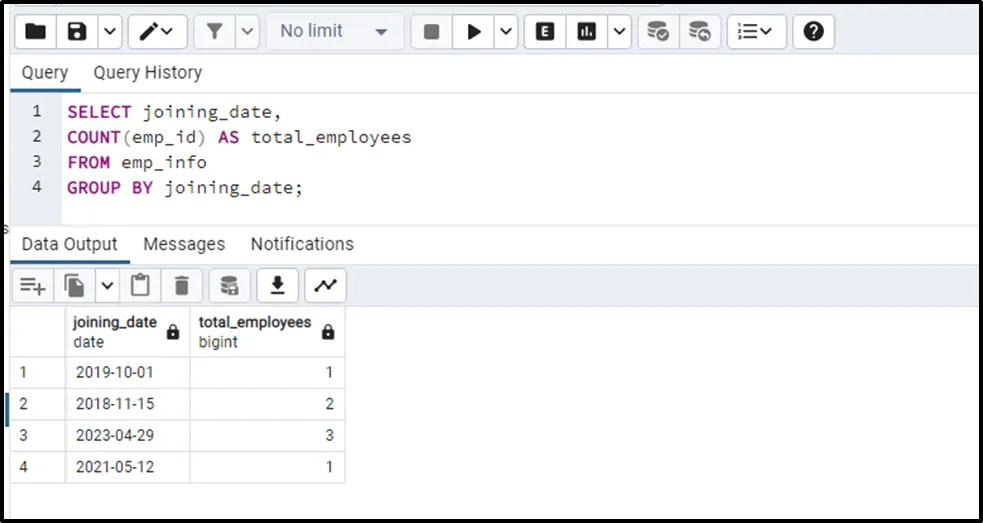Click the Save File disk icon
This screenshot has height=523, width=983.
point(77,32)
